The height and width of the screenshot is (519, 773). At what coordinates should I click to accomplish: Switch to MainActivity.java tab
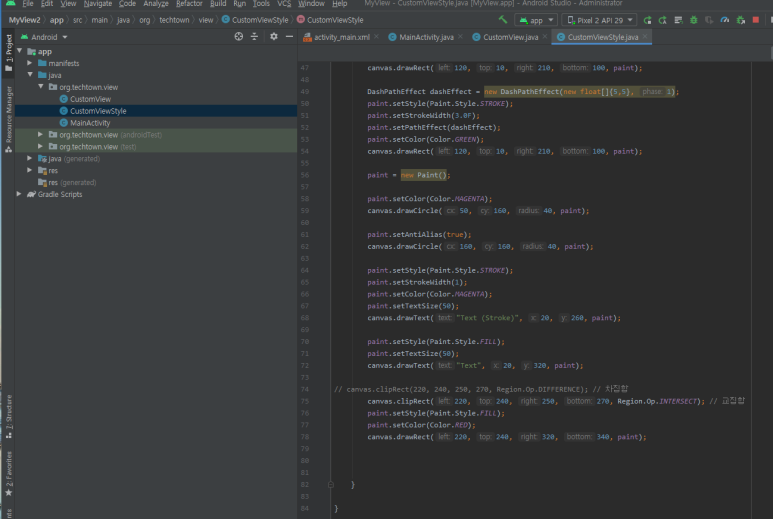(x=426, y=37)
